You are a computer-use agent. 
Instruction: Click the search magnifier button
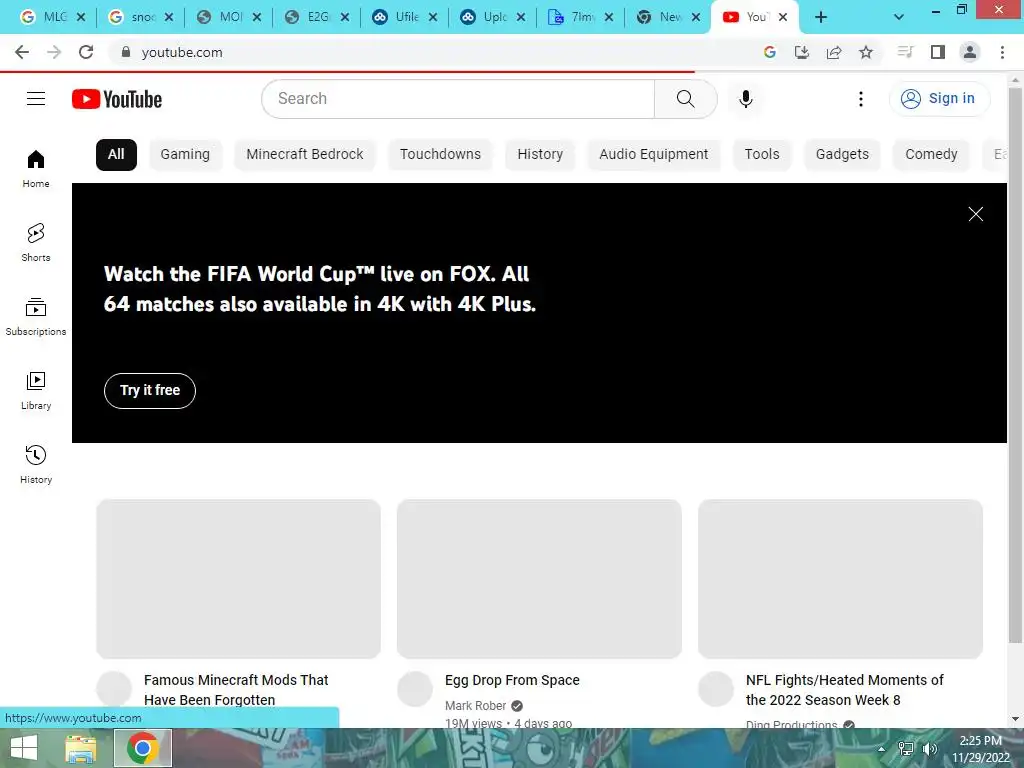(685, 99)
